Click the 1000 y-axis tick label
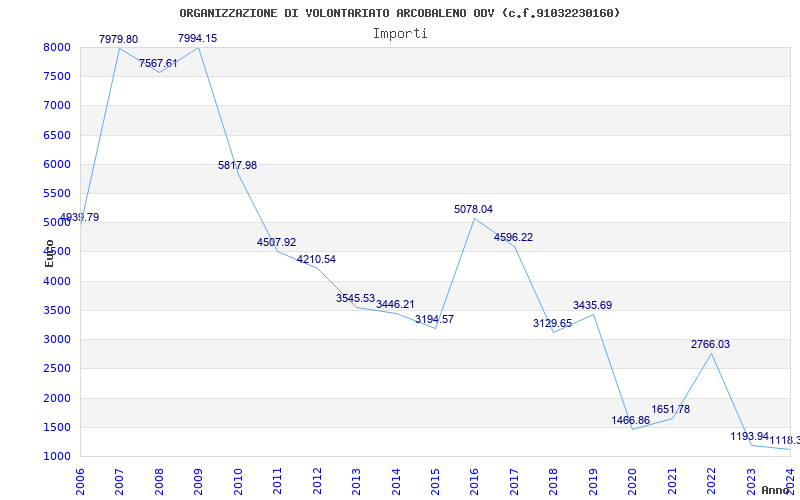 [57, 456]
